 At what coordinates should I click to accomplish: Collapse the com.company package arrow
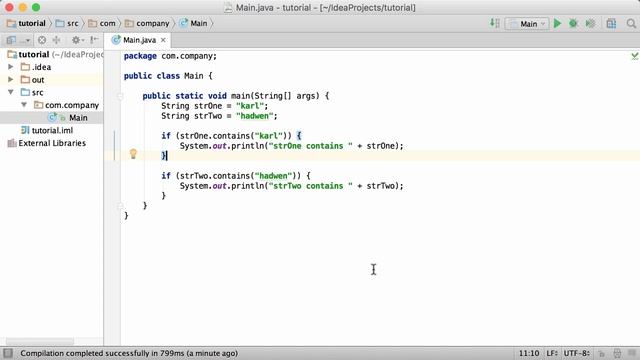(24, 105)
